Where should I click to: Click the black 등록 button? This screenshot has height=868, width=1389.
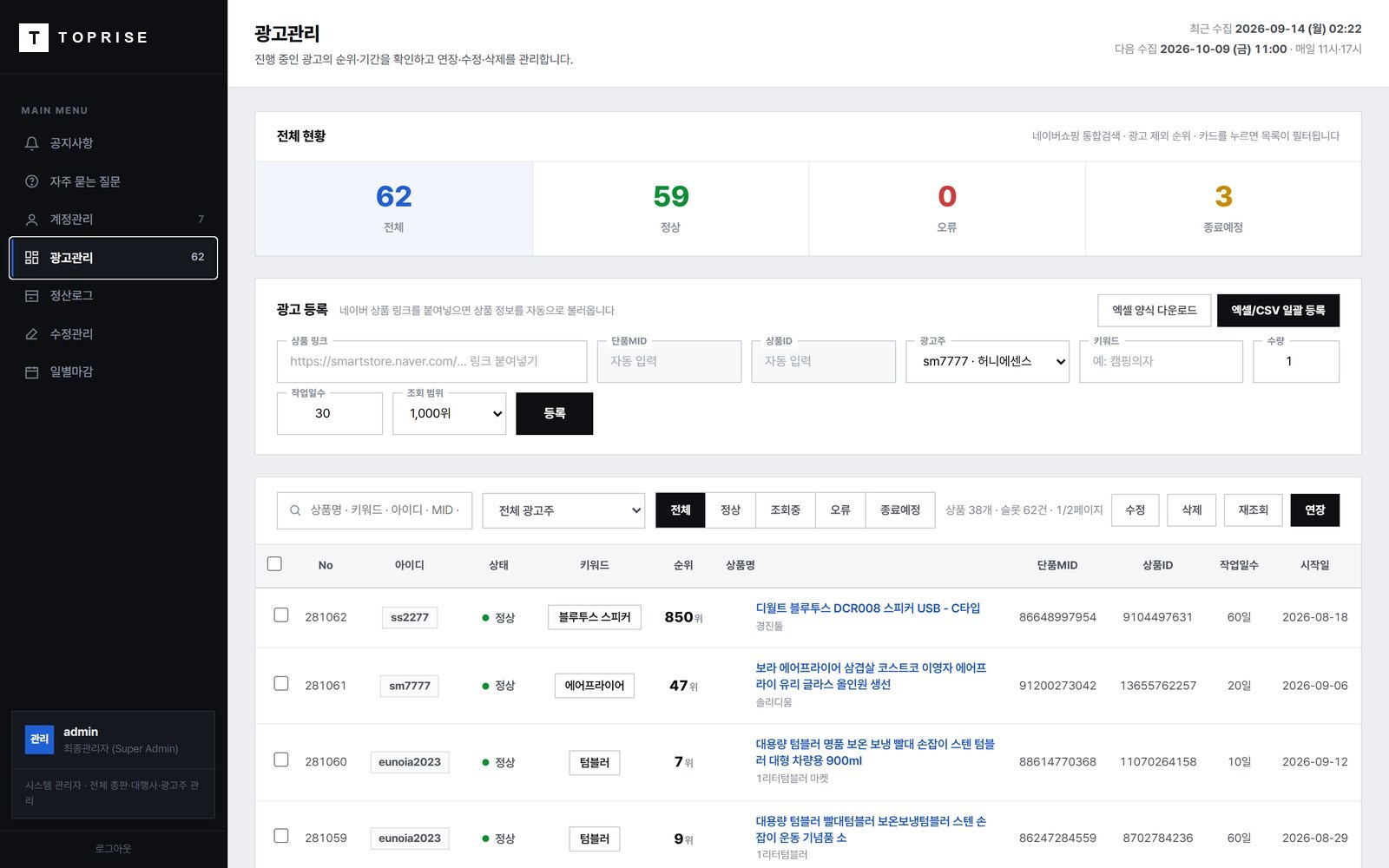[555, 414]
